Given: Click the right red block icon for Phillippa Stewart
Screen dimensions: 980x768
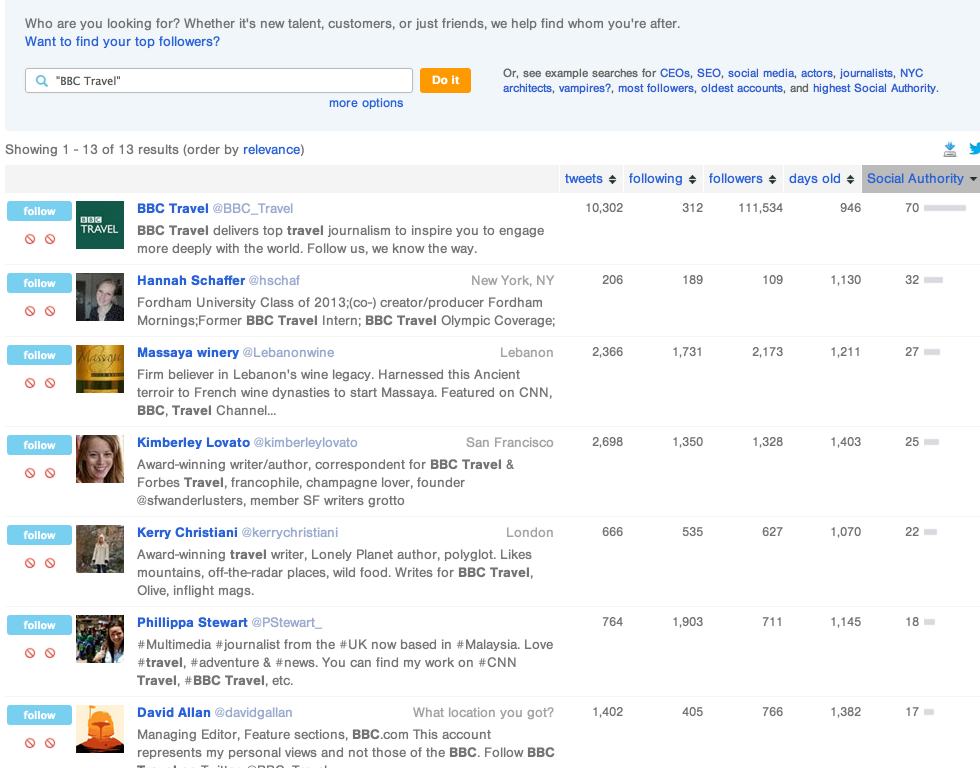Looking at the screenshot, I should [x=50, y=653].
